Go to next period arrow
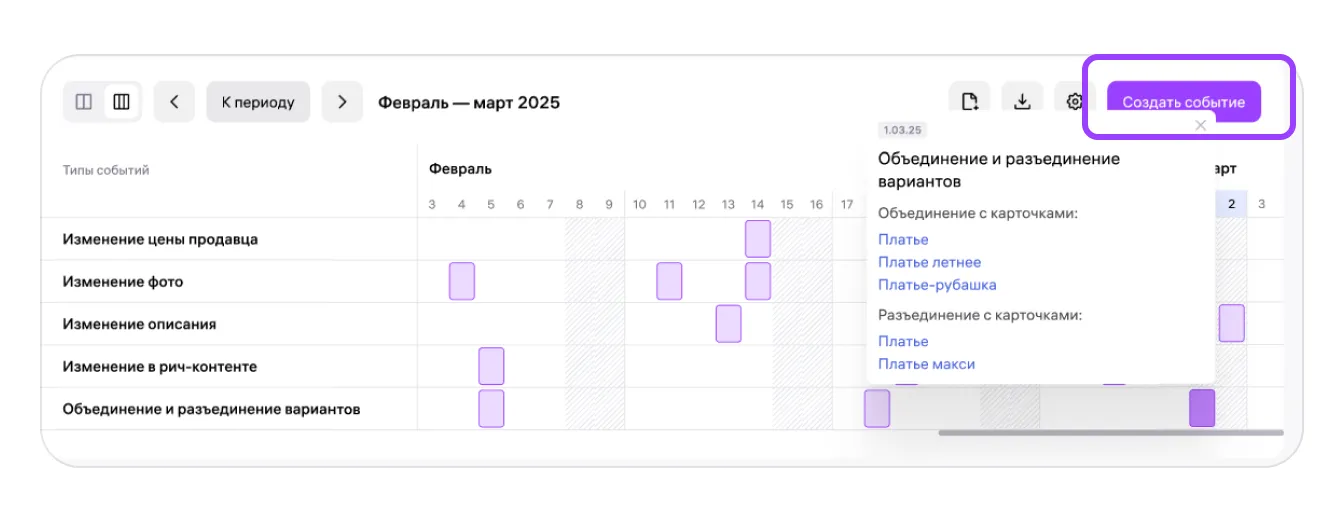The width and height of the screenshot is (1344, 522). pyautogui.click(x=342, y=102)
